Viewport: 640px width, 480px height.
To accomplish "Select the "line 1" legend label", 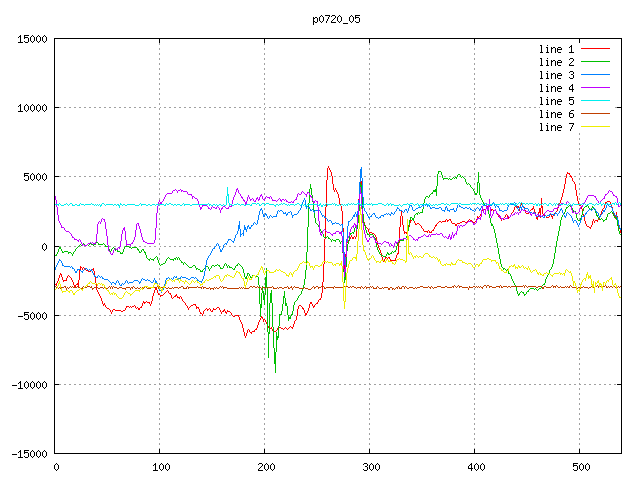I will coord(557,49).
